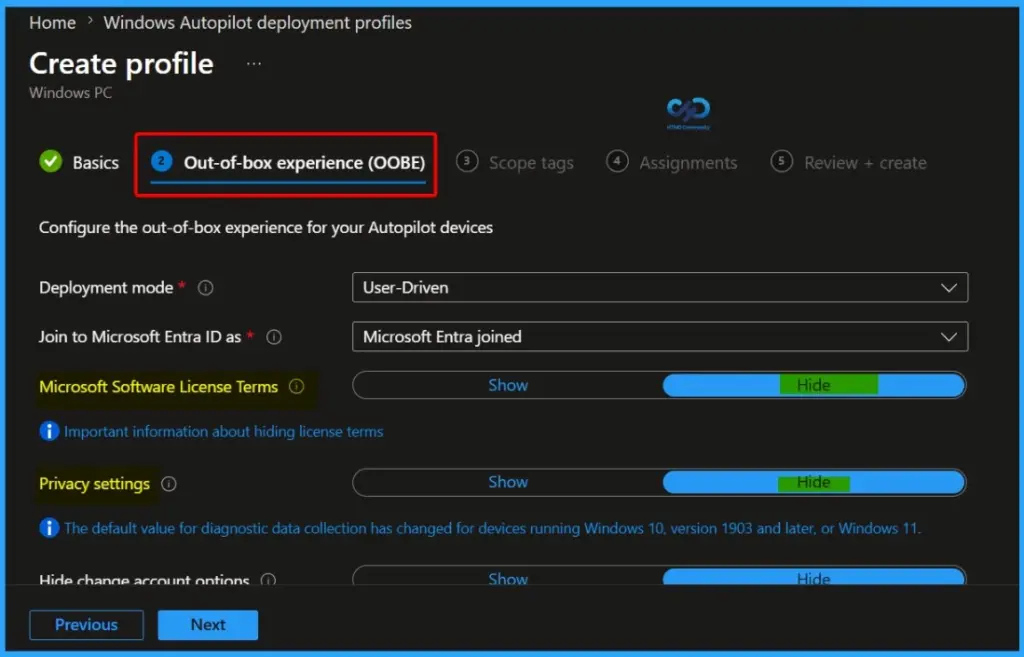Viewport: 1024px width, 657px height.
Task: Set Microsoft Software License Terms to Show
Action: coord(508,385)
